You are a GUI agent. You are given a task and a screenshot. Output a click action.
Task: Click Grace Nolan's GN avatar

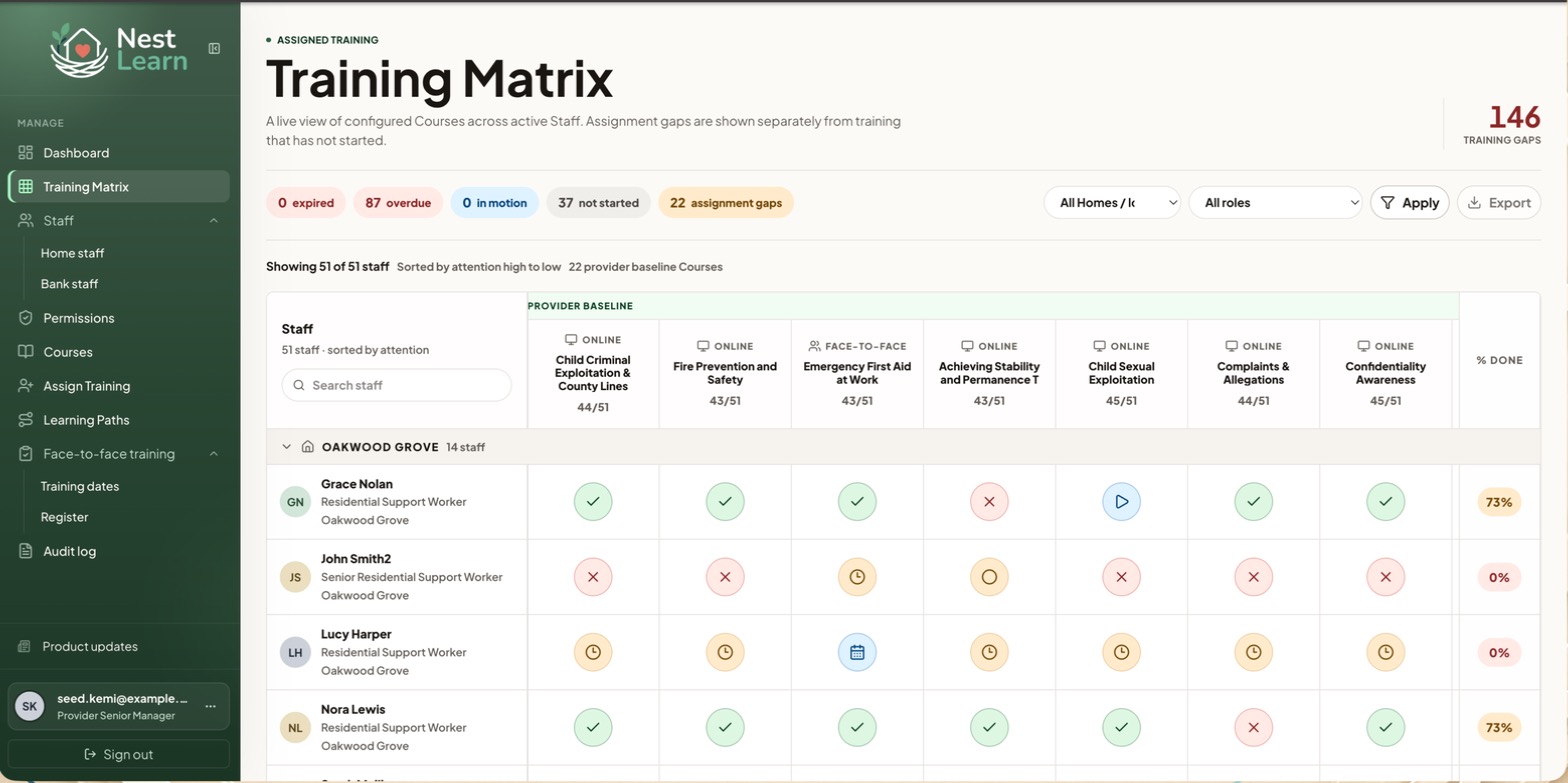(x=296, y=502)
